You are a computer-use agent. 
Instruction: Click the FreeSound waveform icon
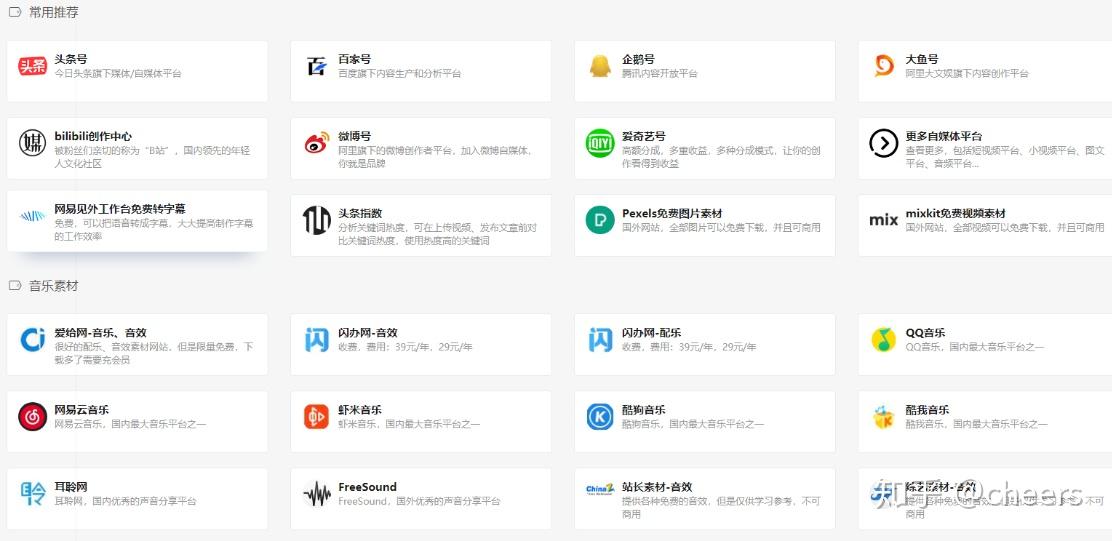(x=317, y=494)
